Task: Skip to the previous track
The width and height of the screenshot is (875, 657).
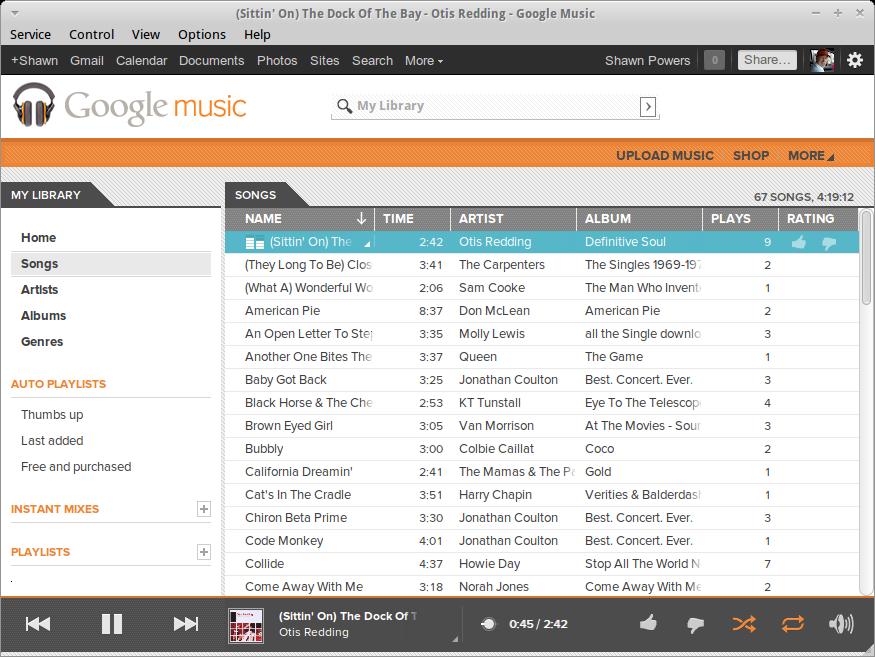Action: [38, 624]
